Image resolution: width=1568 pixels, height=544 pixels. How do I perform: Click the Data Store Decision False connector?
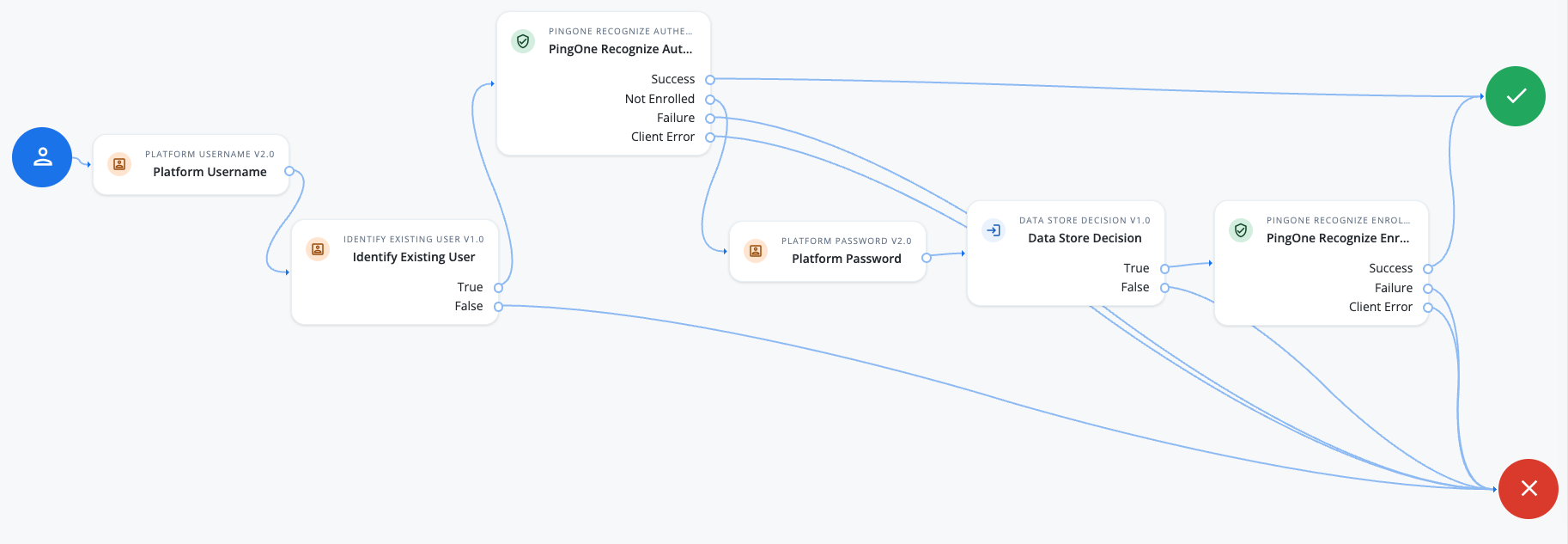1164,288
